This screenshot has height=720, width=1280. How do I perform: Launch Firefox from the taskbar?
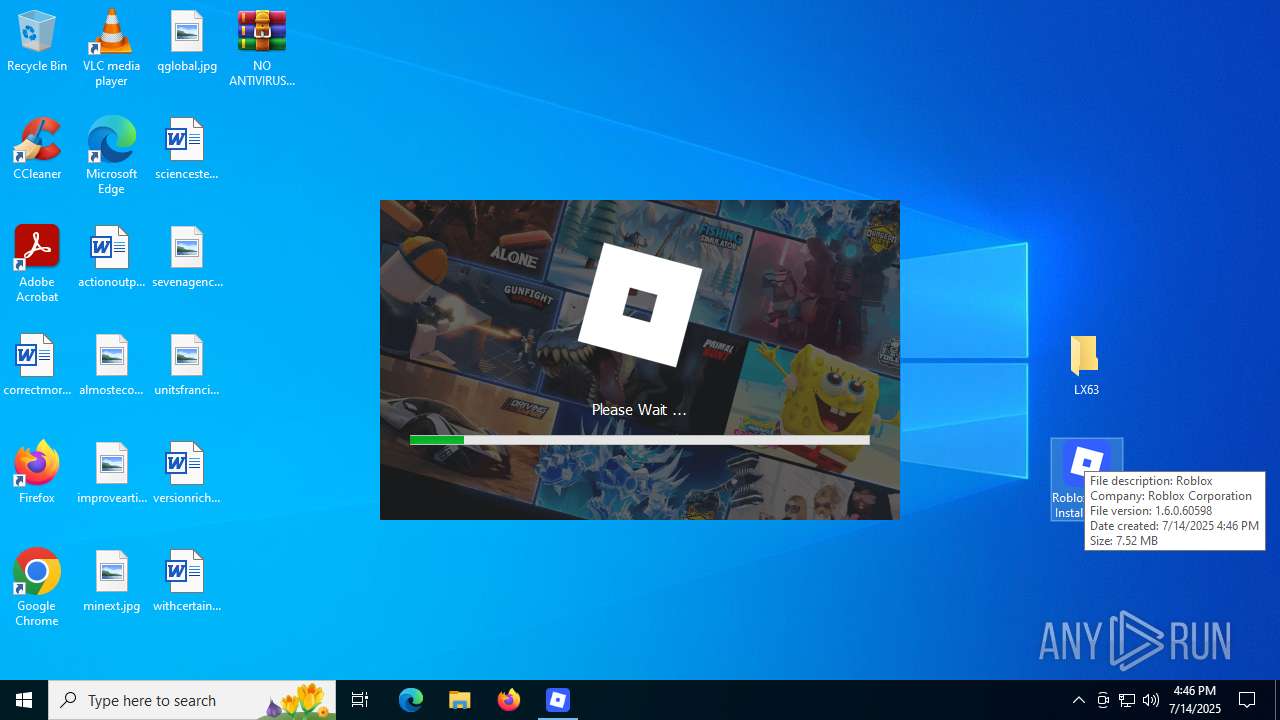point(509,700)
